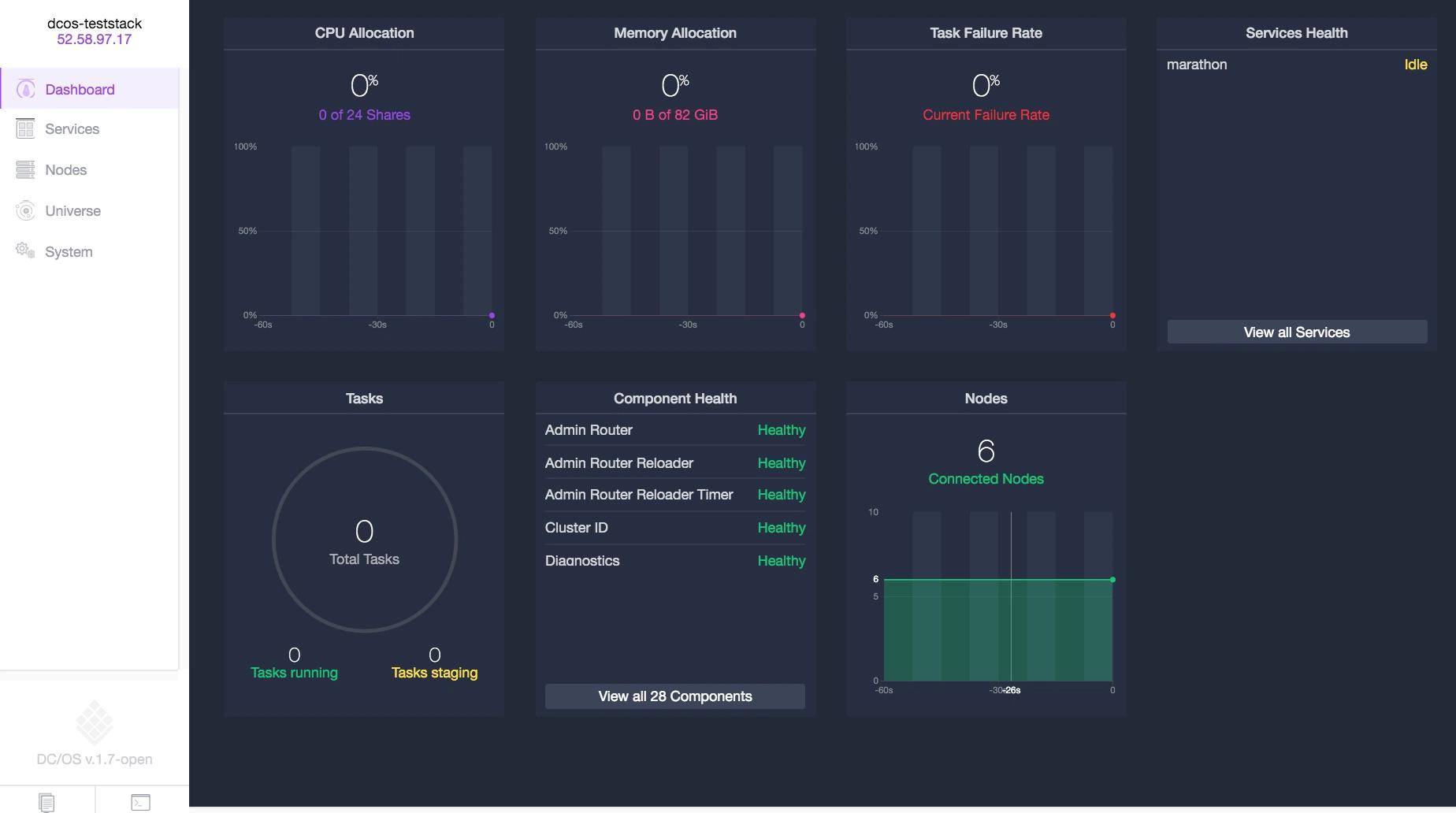Image resolution: width=1456 pixels, height=813 pixels.
Task: Select the marathon service entry
Action: [1197, 65]
